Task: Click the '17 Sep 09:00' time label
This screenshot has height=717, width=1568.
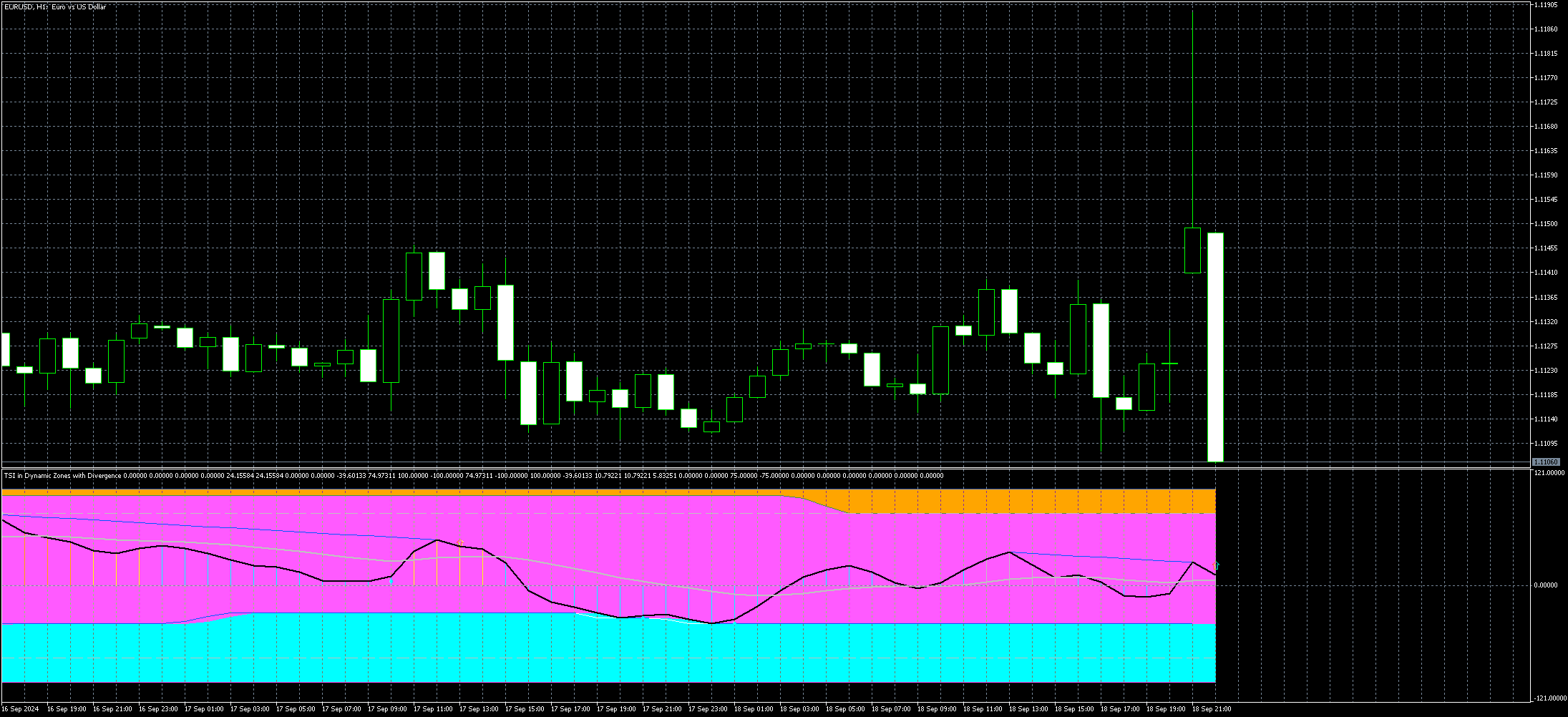Action: [x=387, y=709]
